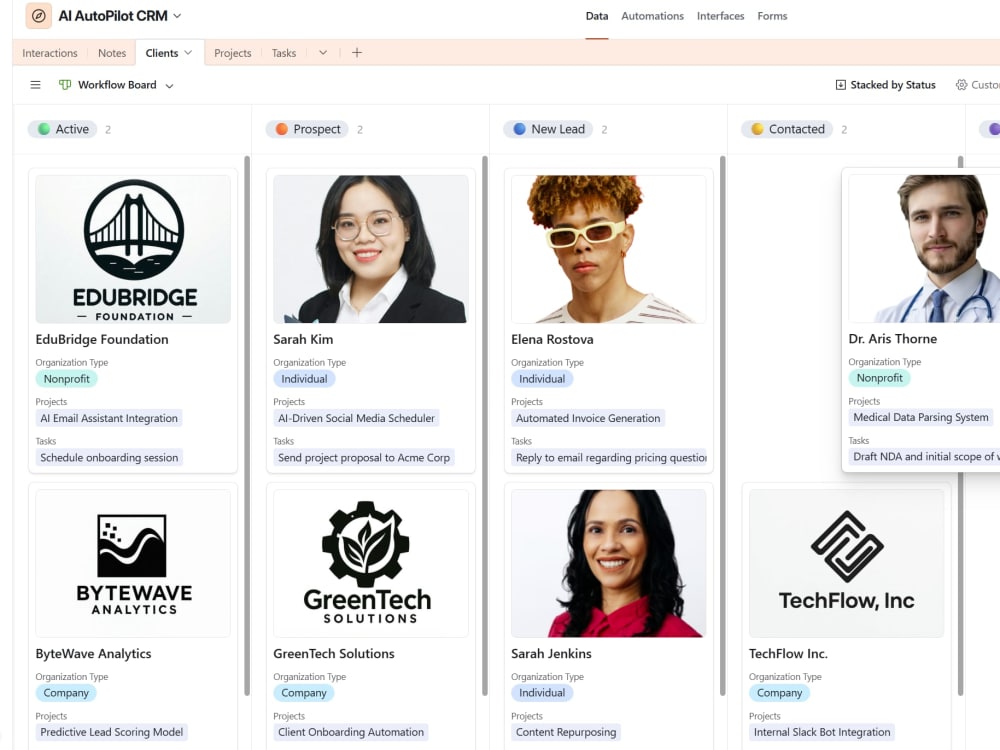Open the TechFlow, Inc logo thumbnail

click(x=846, y=563)
